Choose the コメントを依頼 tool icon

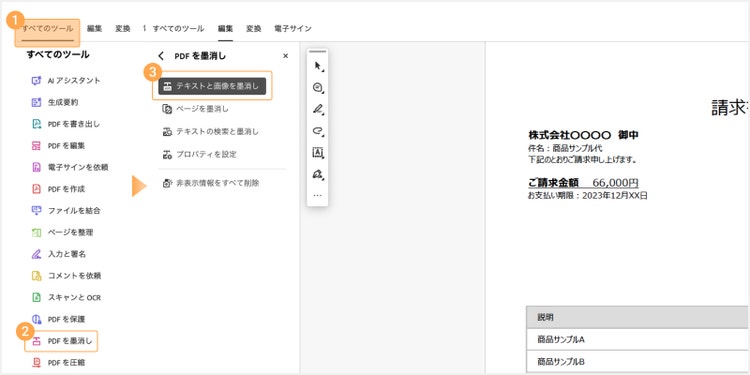click(36, 276)
